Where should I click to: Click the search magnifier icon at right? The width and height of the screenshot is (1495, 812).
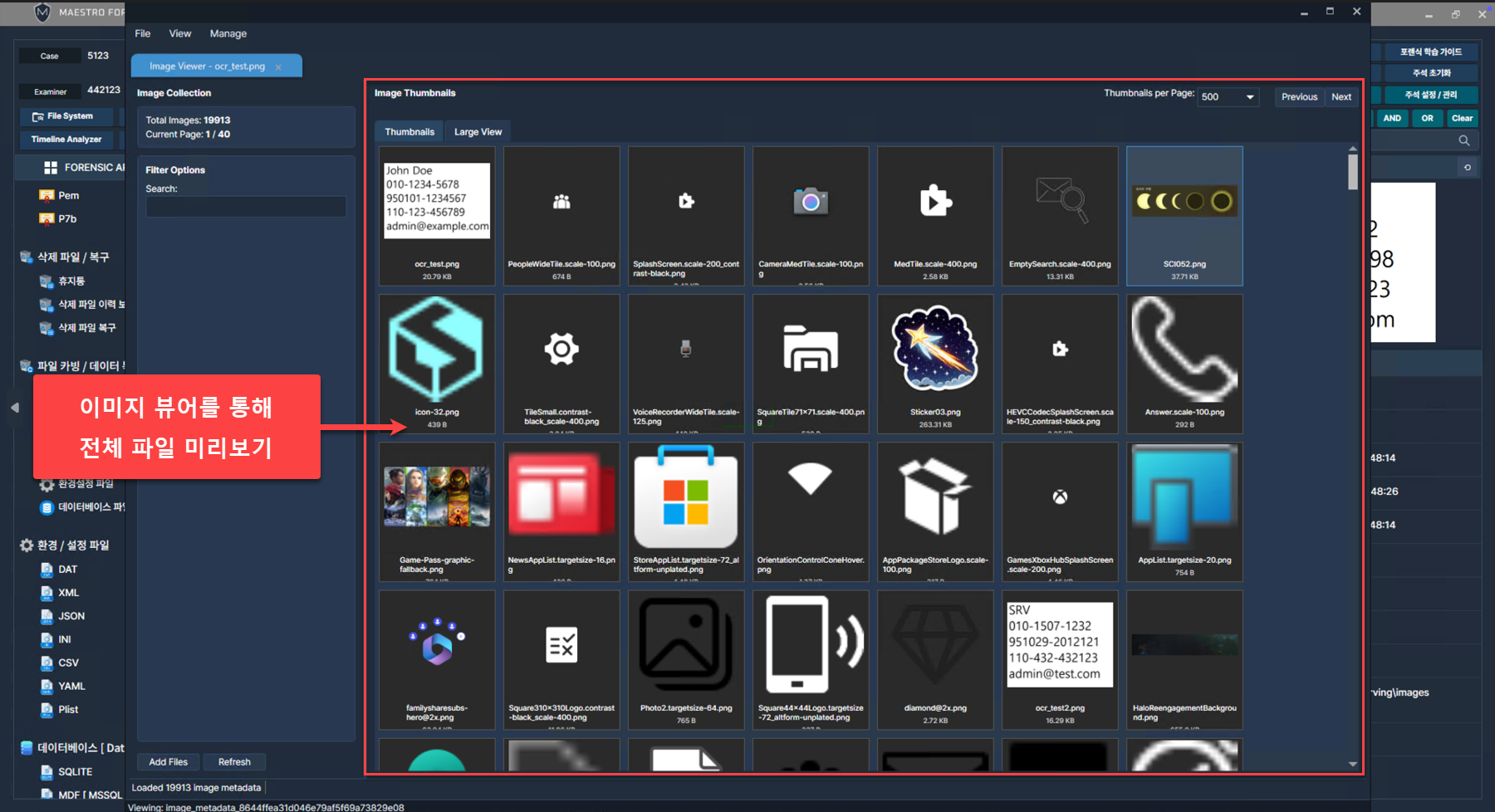tap(1463, 141)
